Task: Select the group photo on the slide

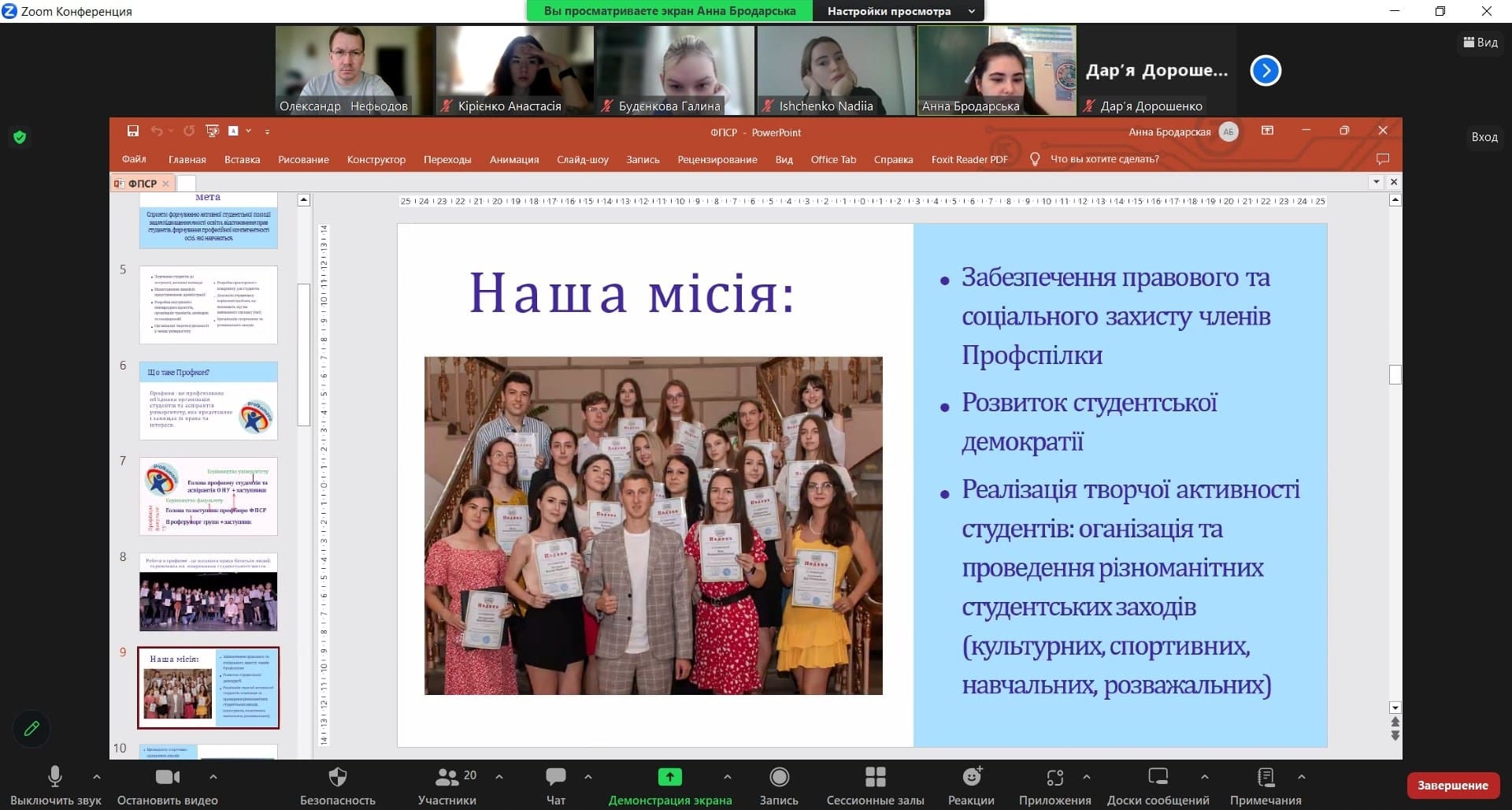Action: pos(654,526)
